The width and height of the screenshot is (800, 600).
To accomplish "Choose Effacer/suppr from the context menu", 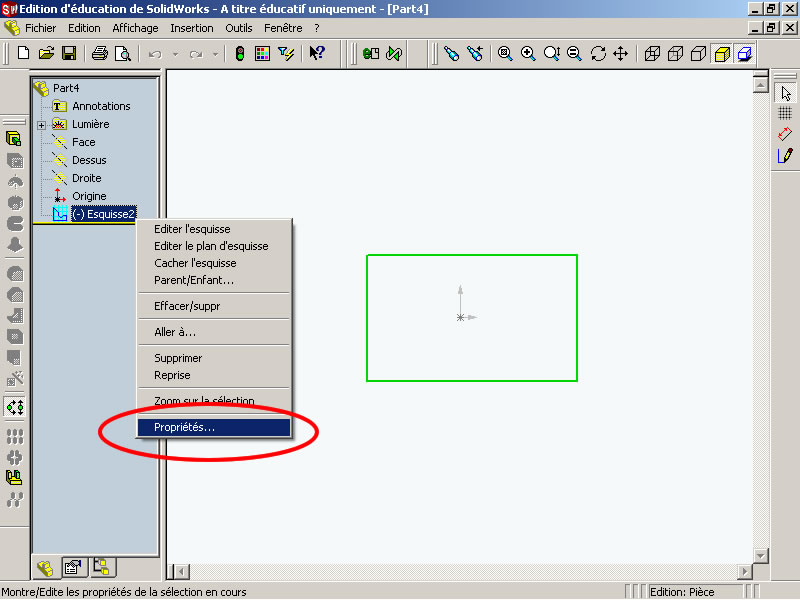I will (214, 306).
